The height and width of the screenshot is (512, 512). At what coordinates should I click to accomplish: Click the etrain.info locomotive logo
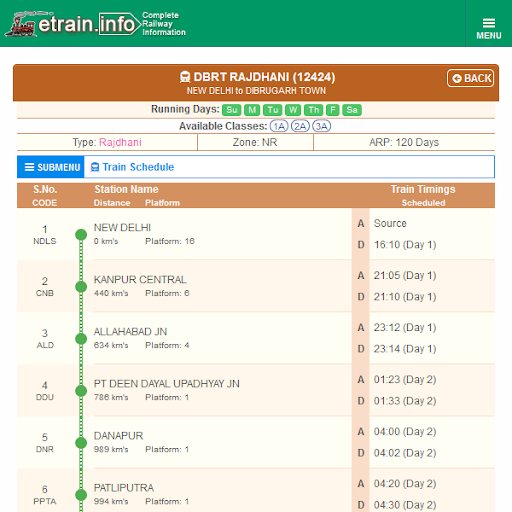click(95, 24)
